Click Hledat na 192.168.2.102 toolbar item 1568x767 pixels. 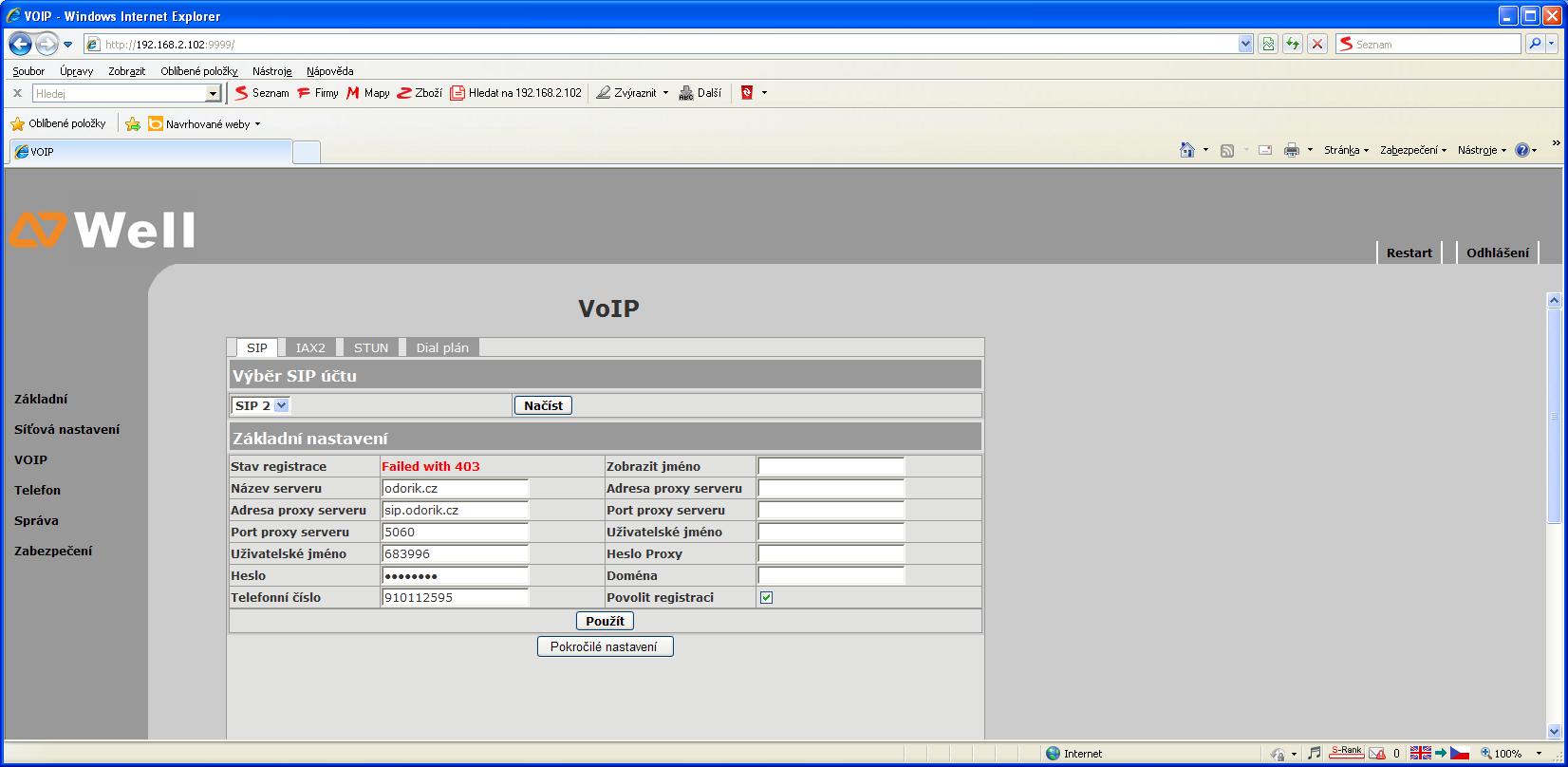(515, 93)
